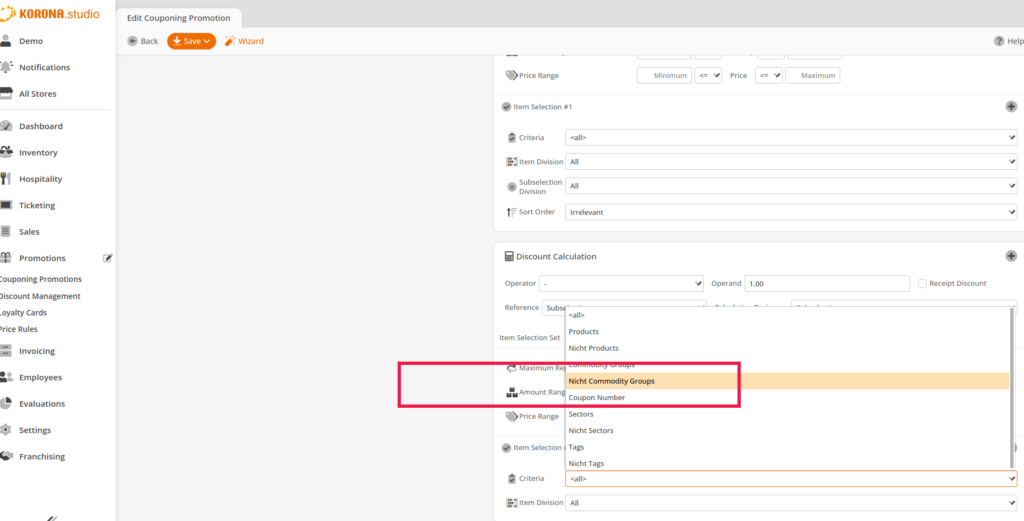Click the Back arrow icon
This screenshot has height=521, width=1024.
(132, 41)
